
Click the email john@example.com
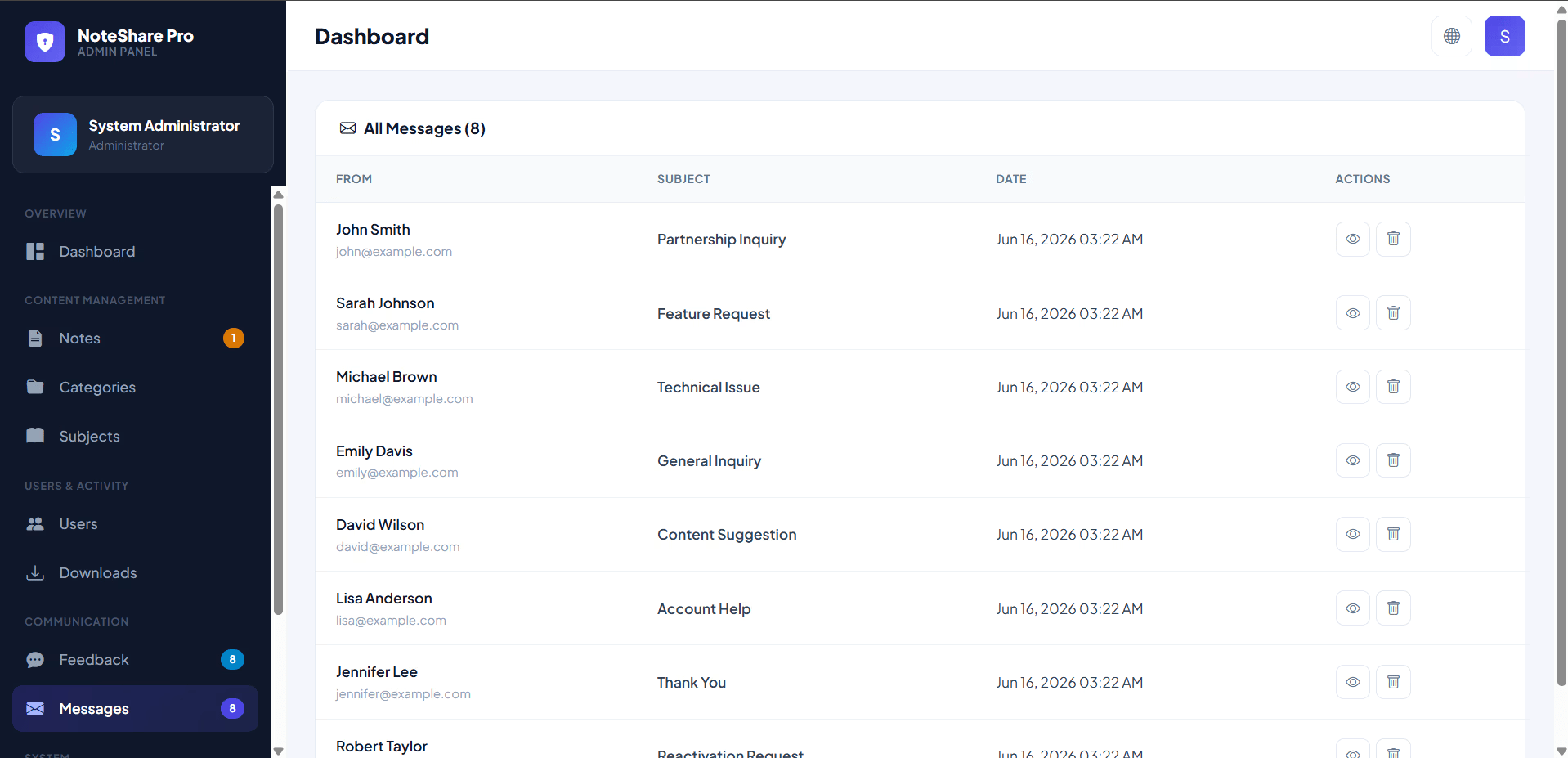click(394, 252)
